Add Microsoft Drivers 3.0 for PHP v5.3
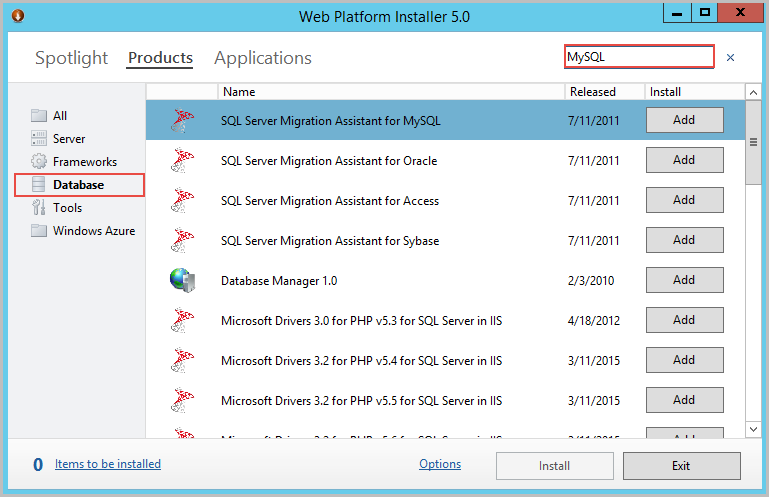 pos(684,320)
